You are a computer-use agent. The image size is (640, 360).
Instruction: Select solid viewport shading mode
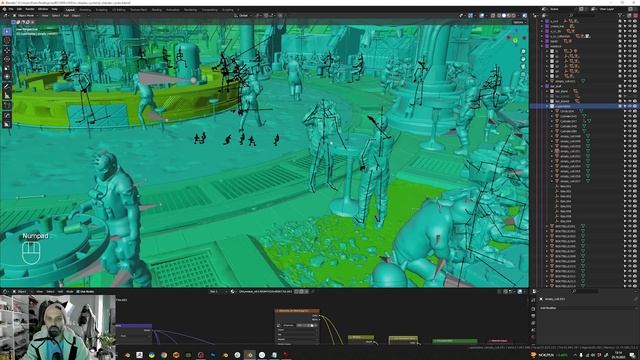click(504, 16)
